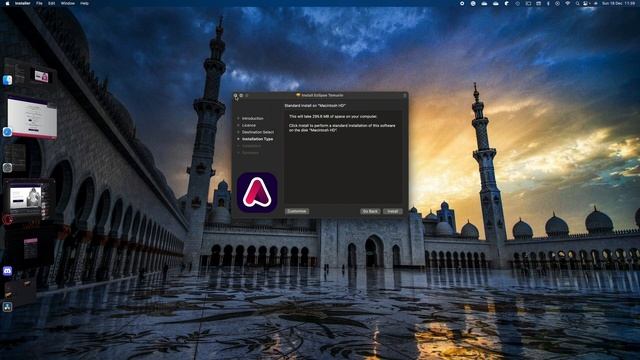The height and width of the screenshot is (360, 640).
Task: Open the Wi-Fi status menu
Action: pos(567,3)
